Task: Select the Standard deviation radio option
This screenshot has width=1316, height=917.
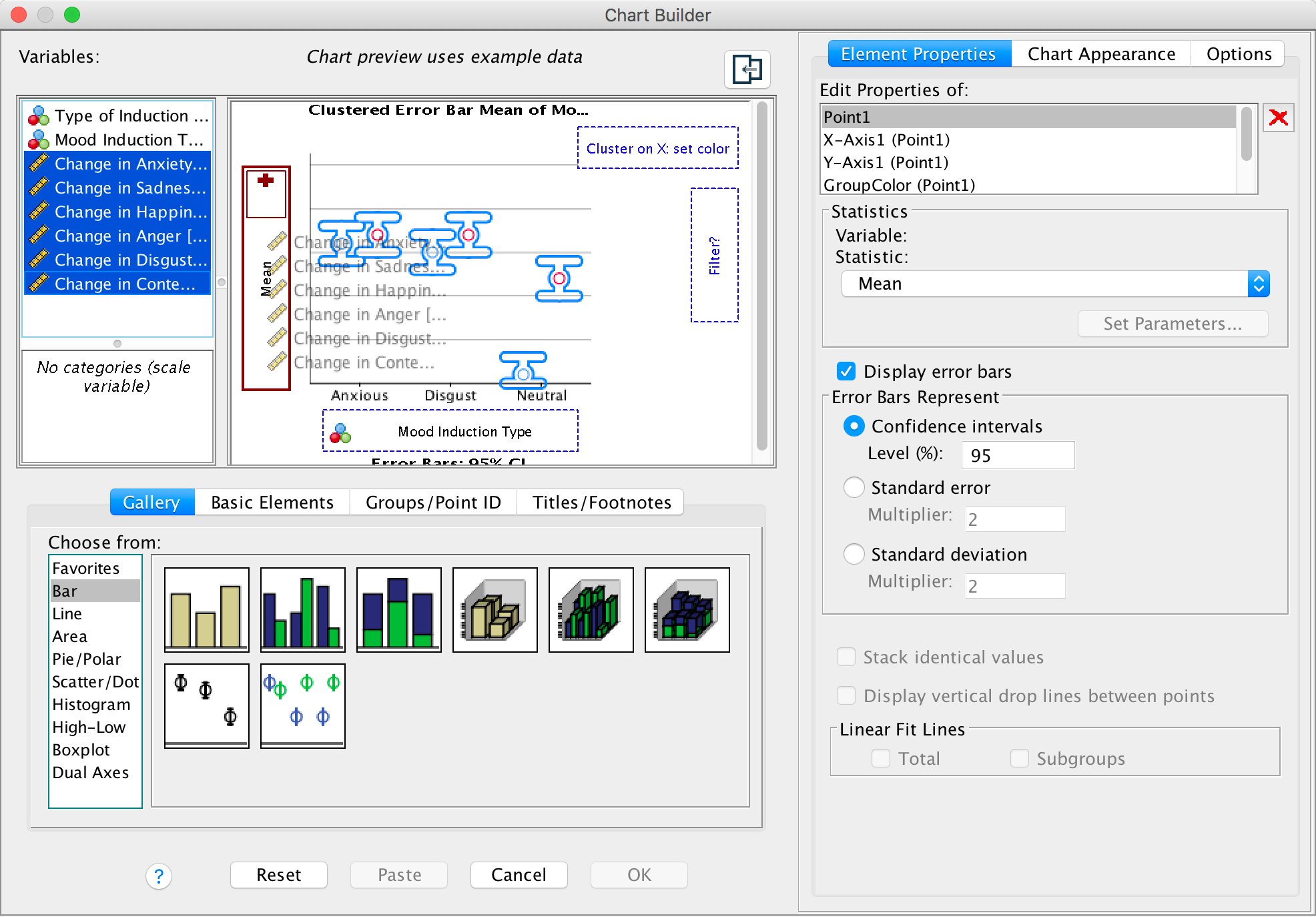Action: 854,554
